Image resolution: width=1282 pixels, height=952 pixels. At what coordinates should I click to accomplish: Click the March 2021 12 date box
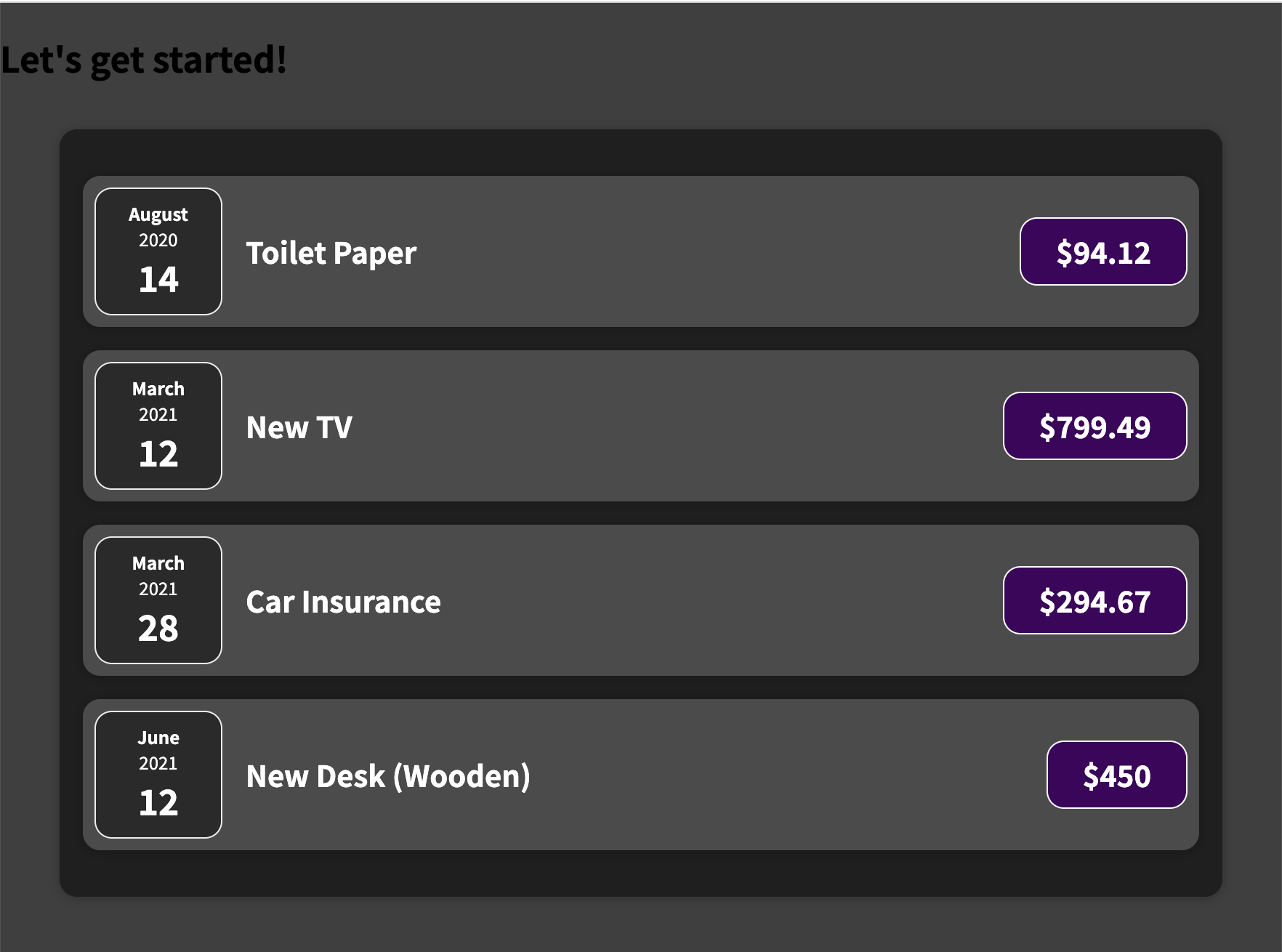coord(158,426)
